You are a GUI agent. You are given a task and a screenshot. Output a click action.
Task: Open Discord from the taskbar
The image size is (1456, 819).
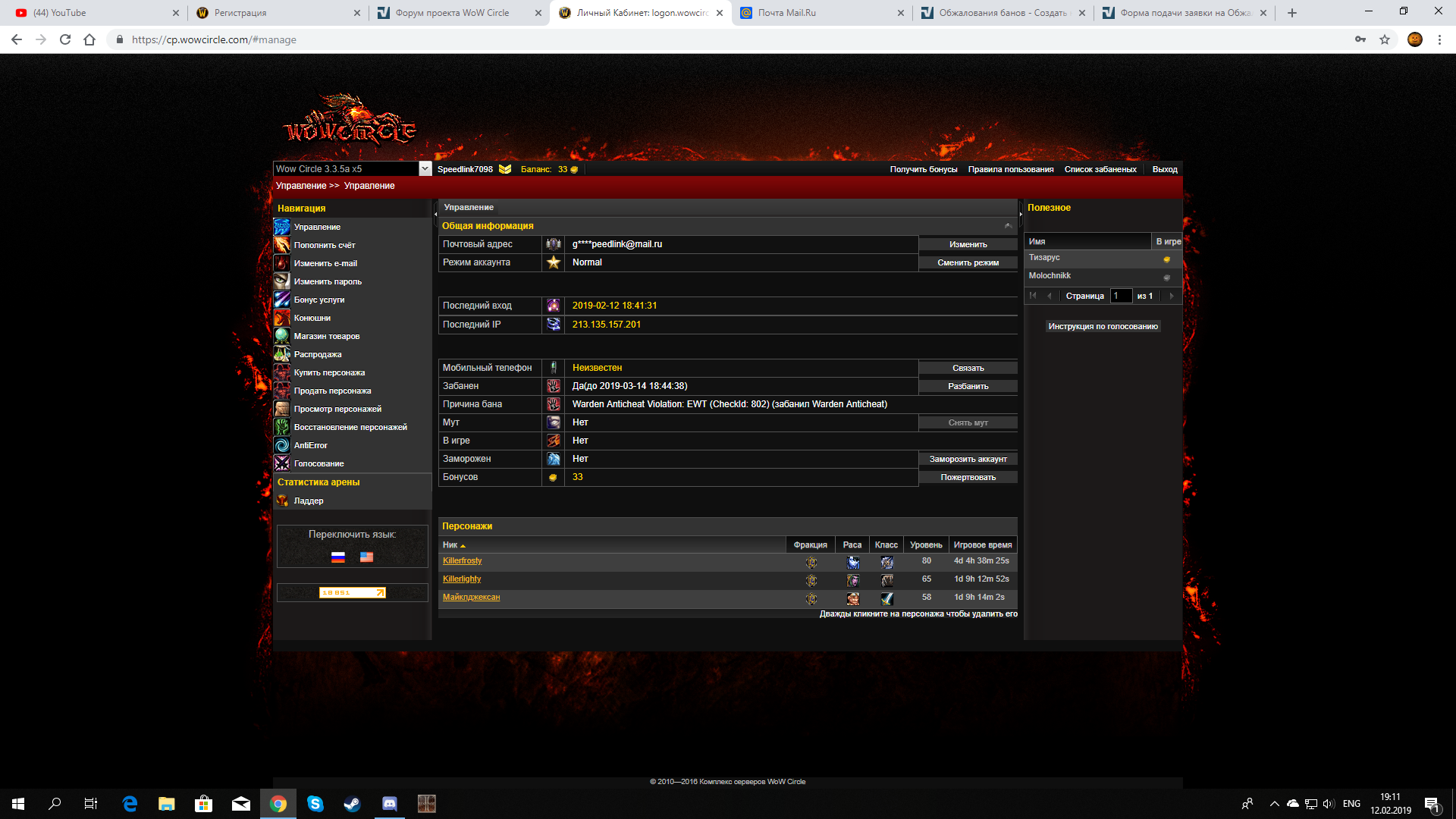point(390,804)
